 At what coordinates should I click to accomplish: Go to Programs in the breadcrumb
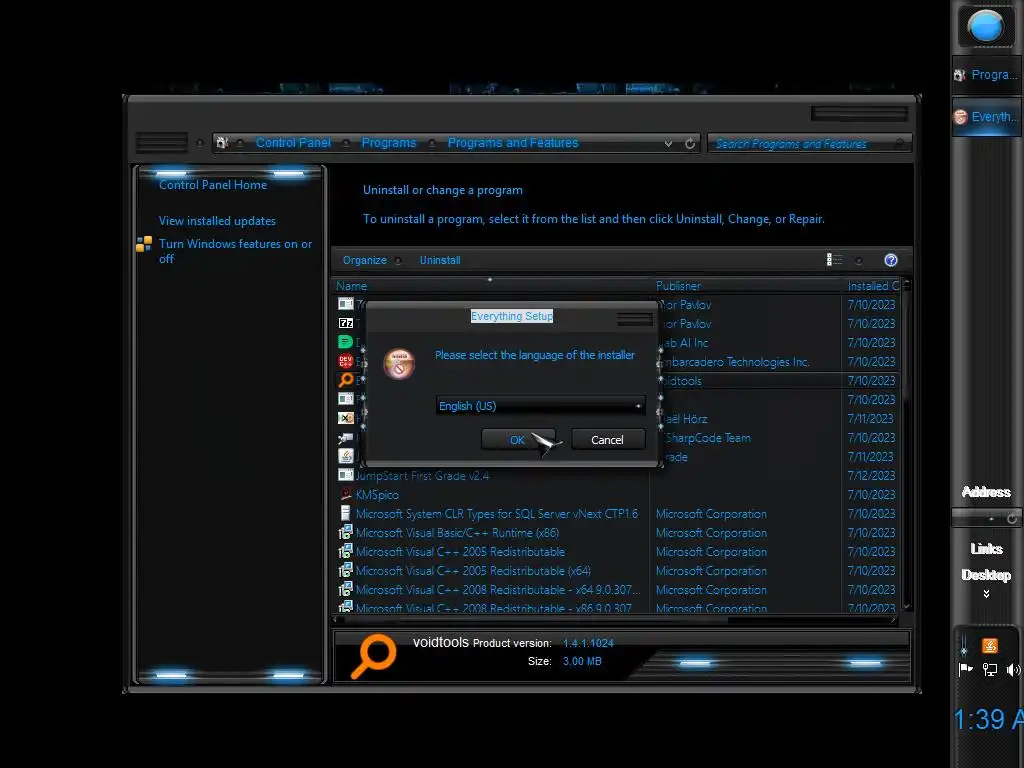coord(389,142)
